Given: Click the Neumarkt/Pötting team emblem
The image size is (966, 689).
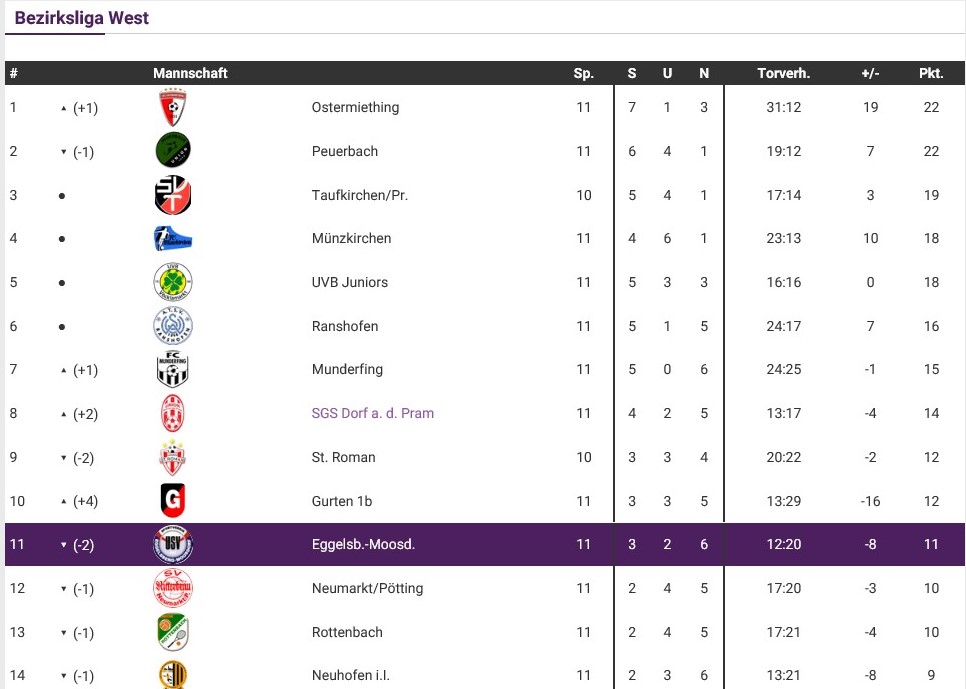Looking at the screenshot, I should pyautogui.click(x=173, y=588).
